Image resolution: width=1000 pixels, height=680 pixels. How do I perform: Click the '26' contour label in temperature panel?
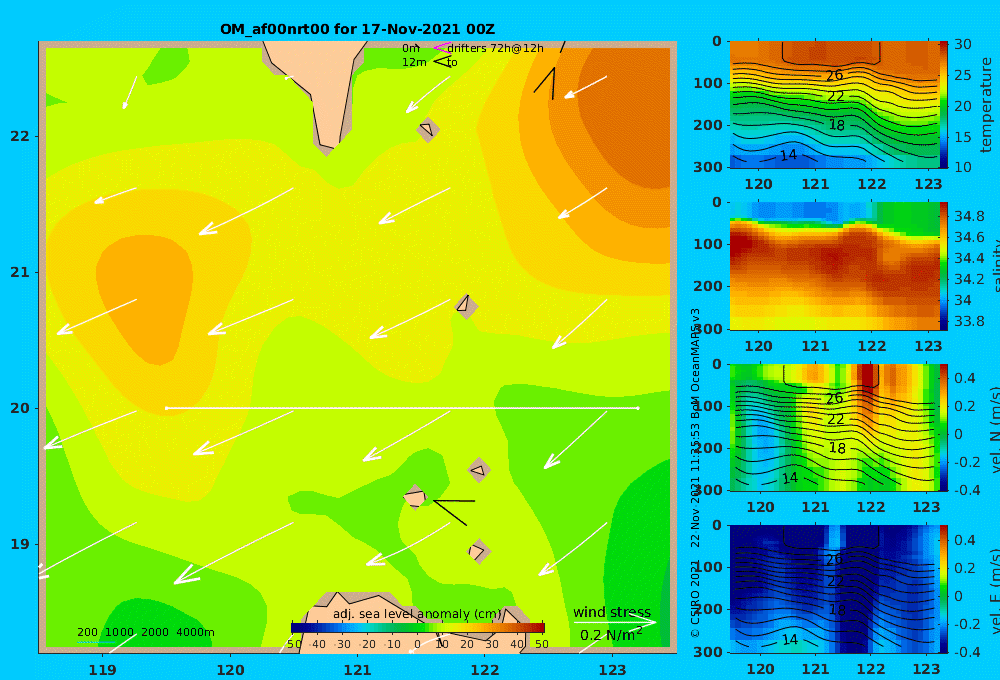(x=834, y=75)
